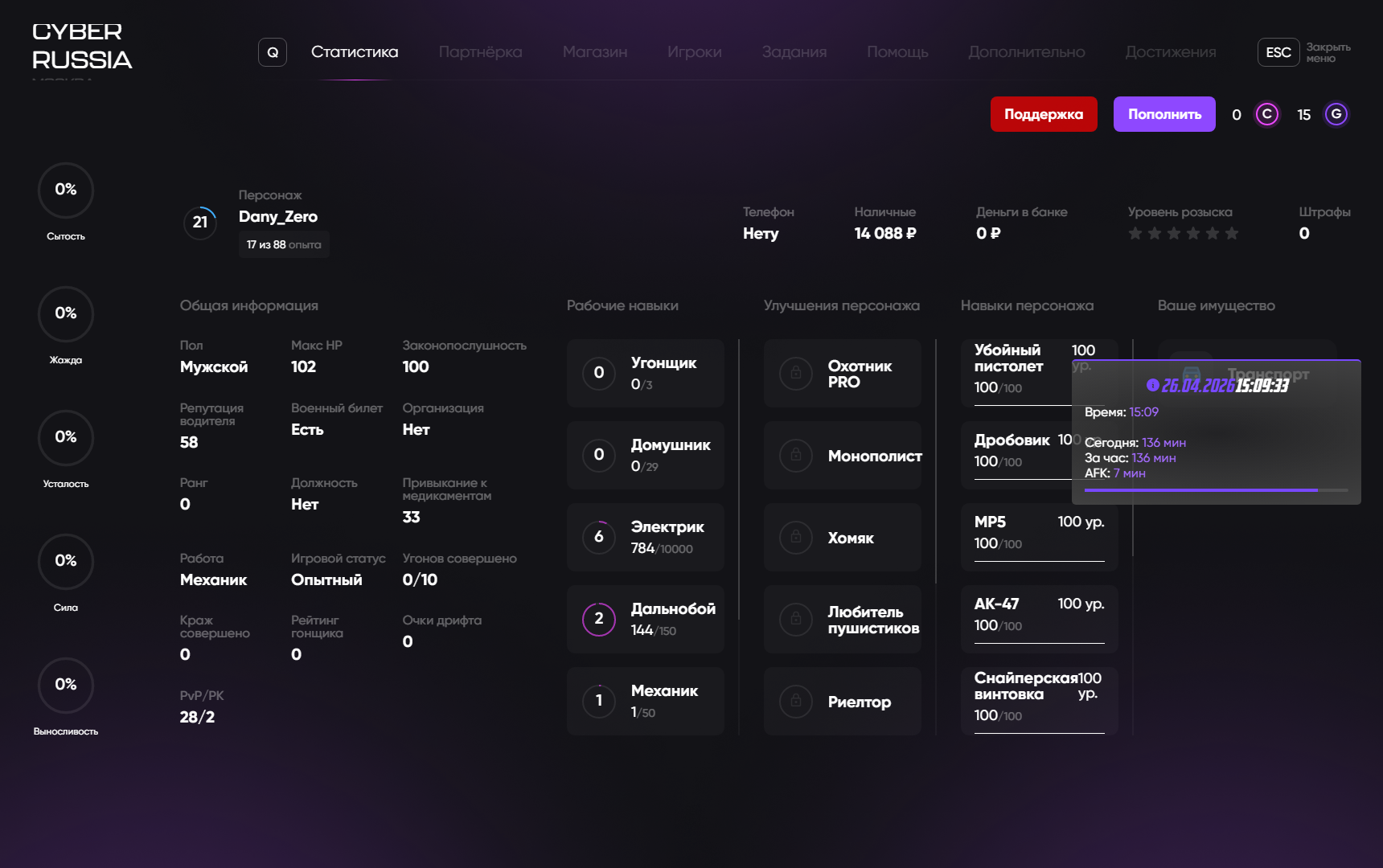Viewport: 1383px width, 868px height.
Task: Open the Помощь tab
Action: [897, 52]
